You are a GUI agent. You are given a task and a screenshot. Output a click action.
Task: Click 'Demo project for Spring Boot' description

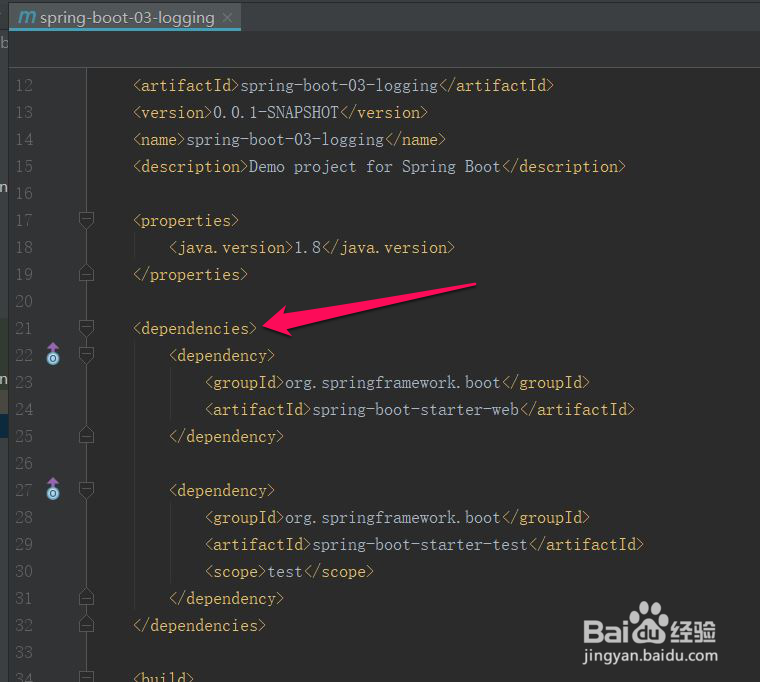(374, 167)
